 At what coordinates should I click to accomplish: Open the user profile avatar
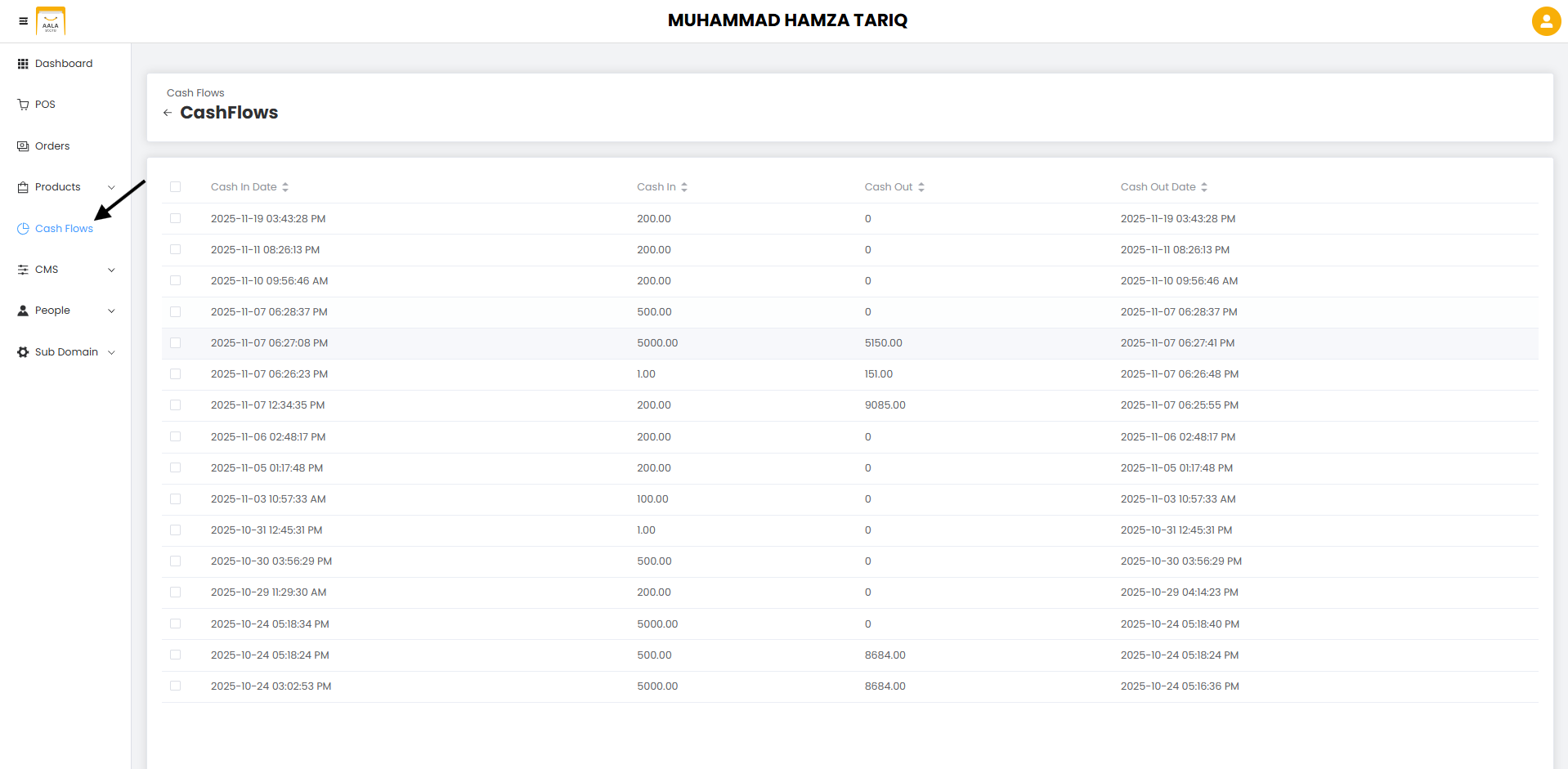coord(1546,20)
